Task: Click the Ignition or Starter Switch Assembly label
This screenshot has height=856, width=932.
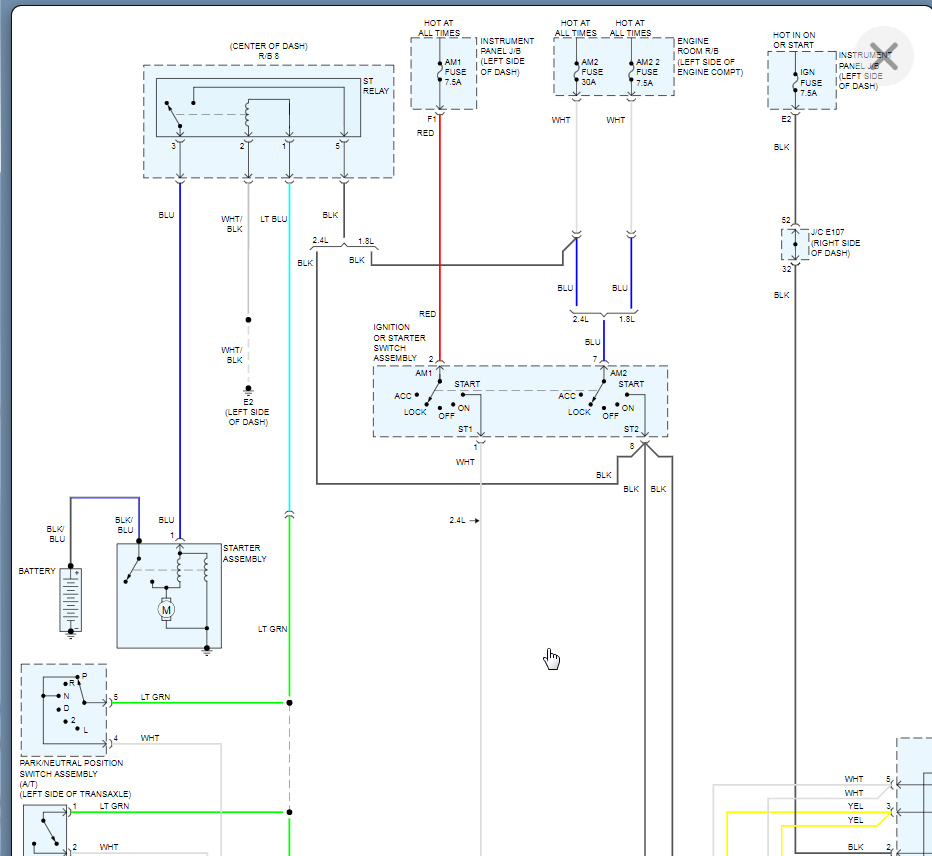Action: click(x=399, y=342)
